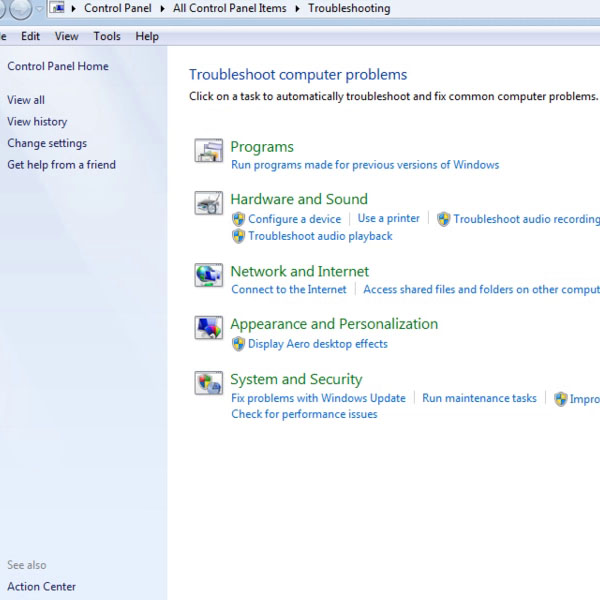Screen dimensions: 600x600
Task: Click Get help from a friend
Action: (x=61, y=165)
